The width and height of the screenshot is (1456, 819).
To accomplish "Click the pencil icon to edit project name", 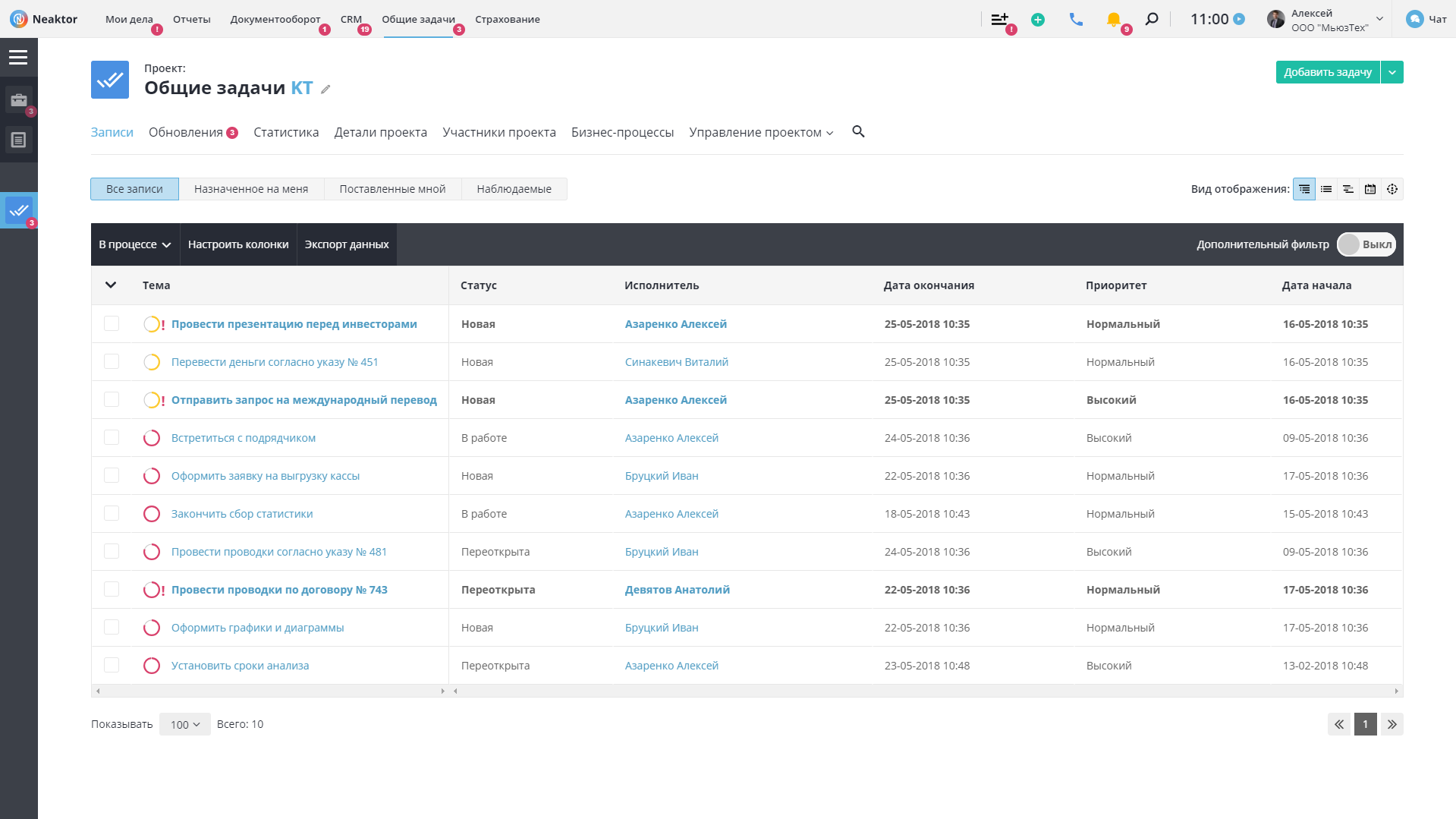I will pyautogui.click(x=325, y=90).
